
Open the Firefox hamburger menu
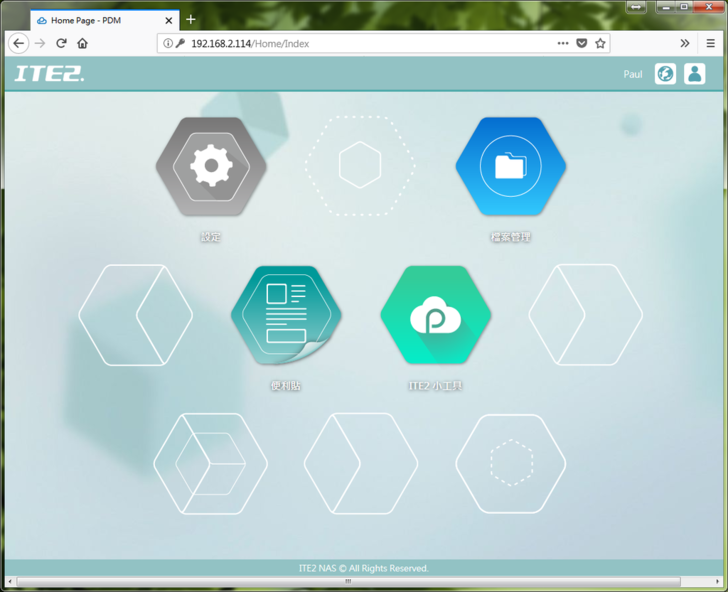[x=710, y=43]
